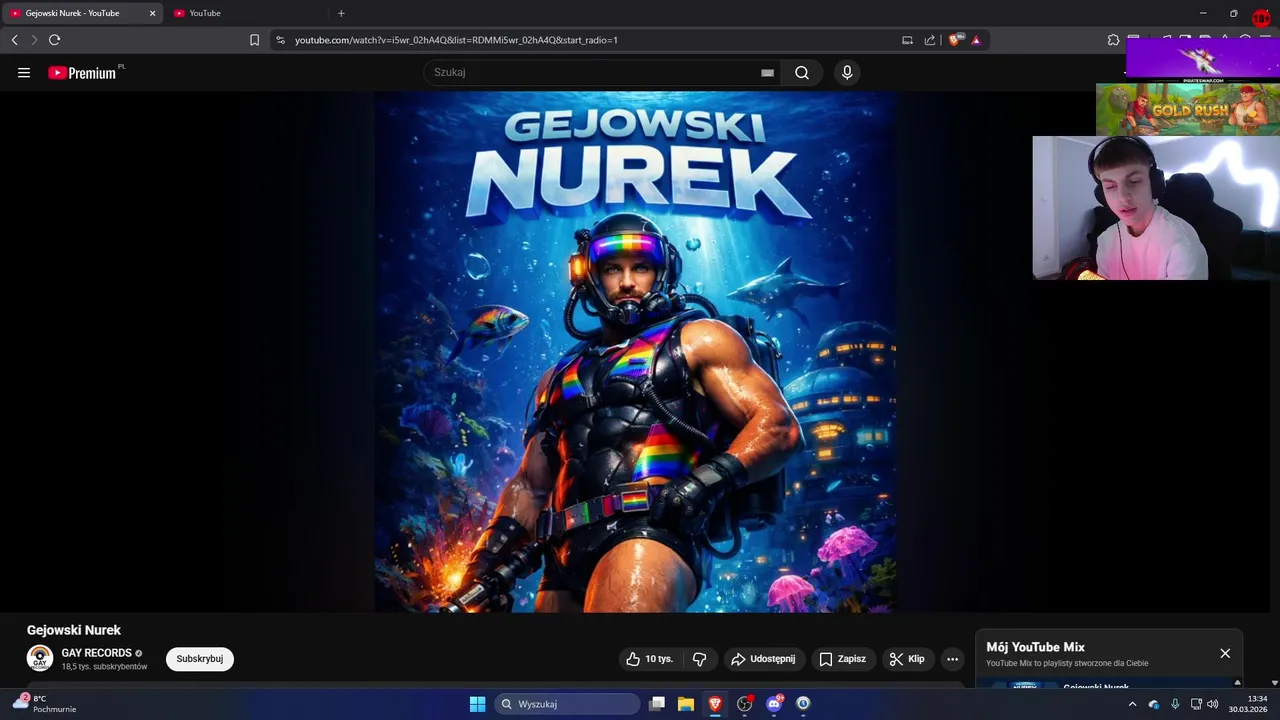Start voice search with the microphone
This screenshot has height=720, width=1280.
pyautogui.click(x=847, y=72)
